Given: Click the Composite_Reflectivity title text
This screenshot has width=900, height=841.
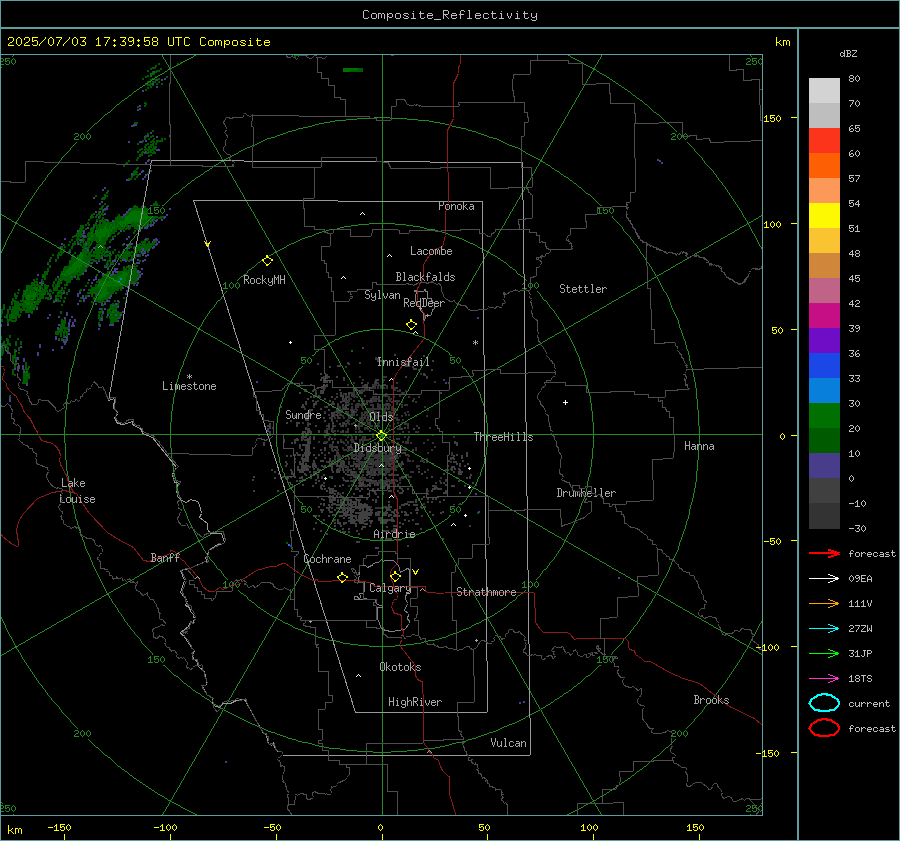Looking at the screenshot, I should [x=450, y=15].
